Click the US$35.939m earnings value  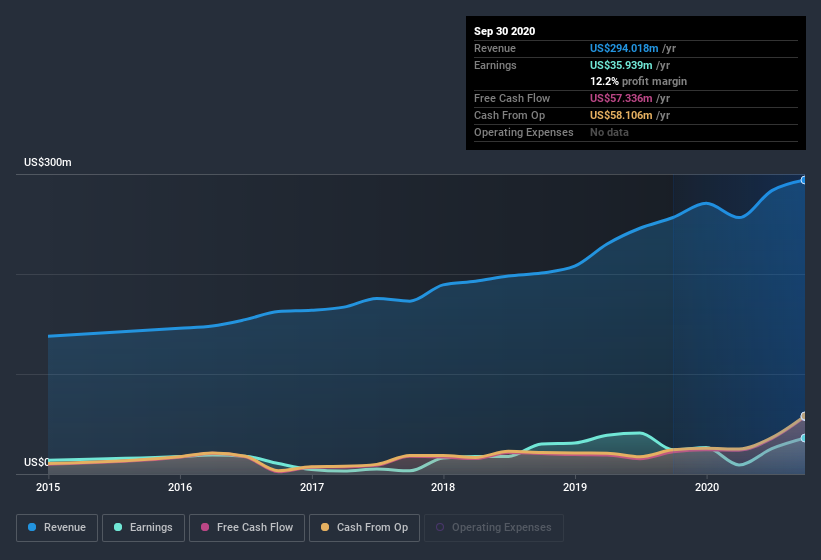pyautogui.click(x=621, y=65)
